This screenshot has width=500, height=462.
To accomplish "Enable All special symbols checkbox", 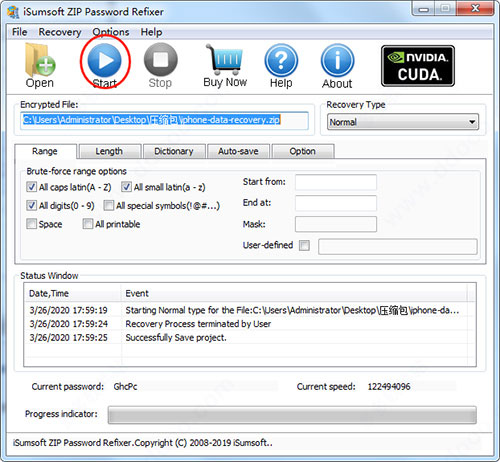I will coord(108,205).
